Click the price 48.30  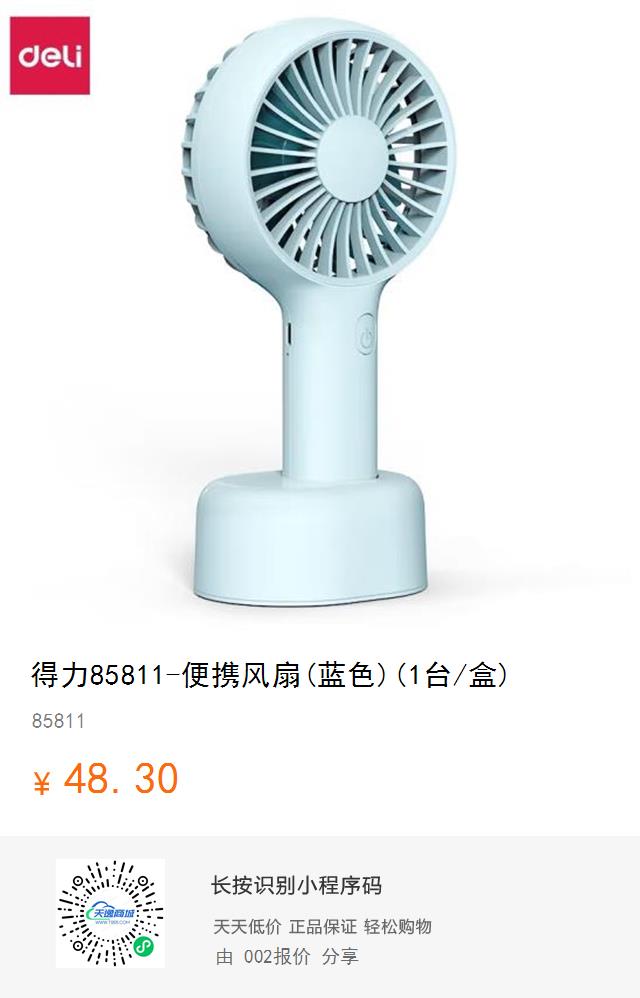121,778
